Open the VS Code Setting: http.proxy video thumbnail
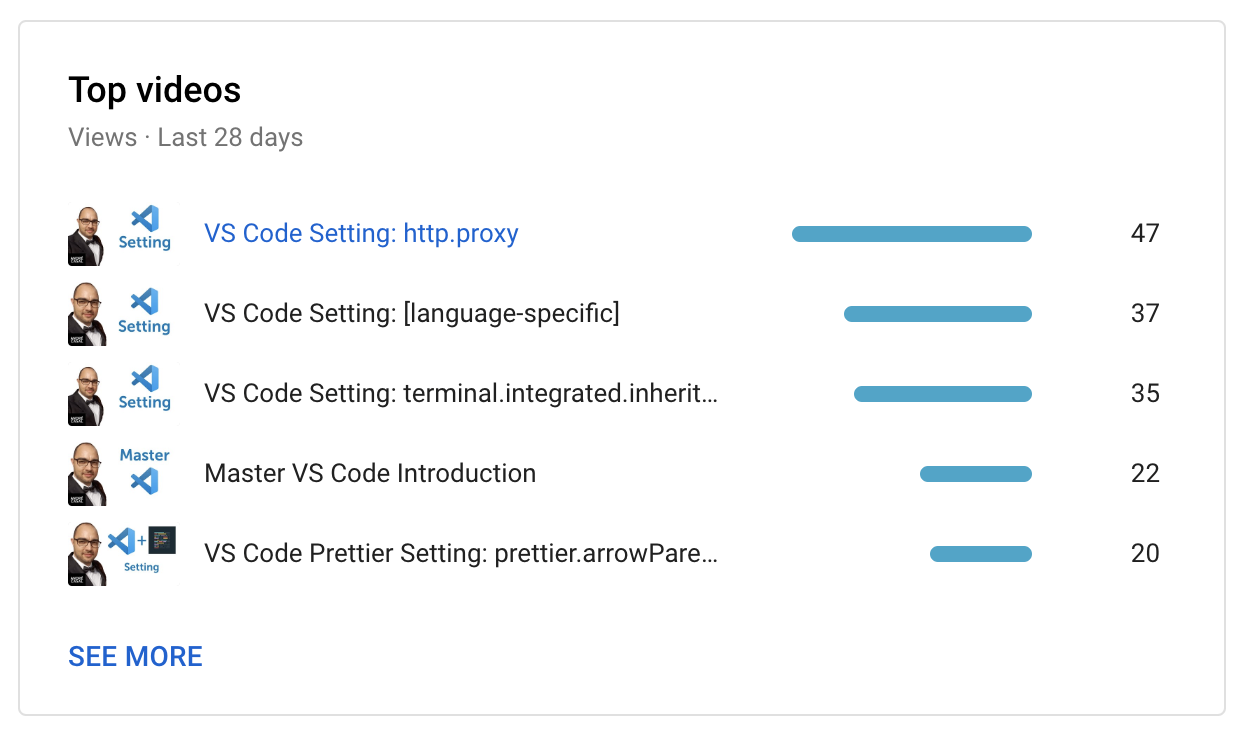Screen dimensions: 1260x748 (x=120, y=233)
